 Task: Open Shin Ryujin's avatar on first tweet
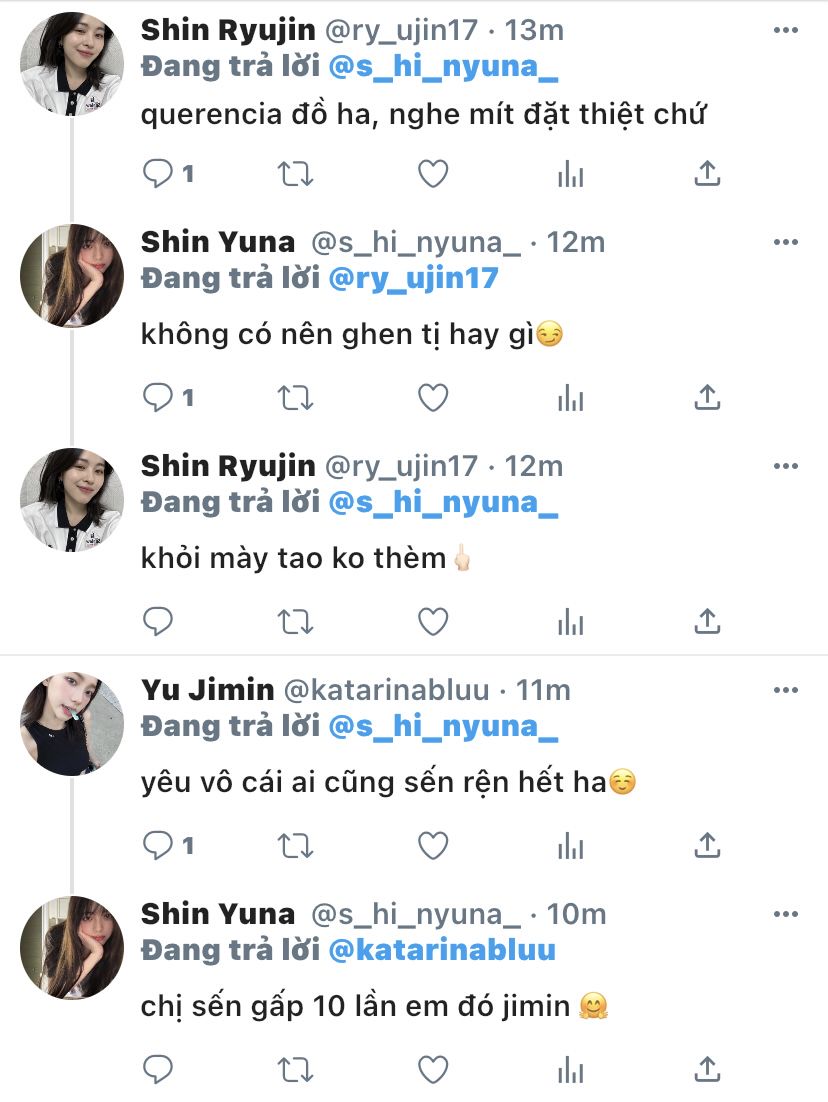(x=72, y=63)
